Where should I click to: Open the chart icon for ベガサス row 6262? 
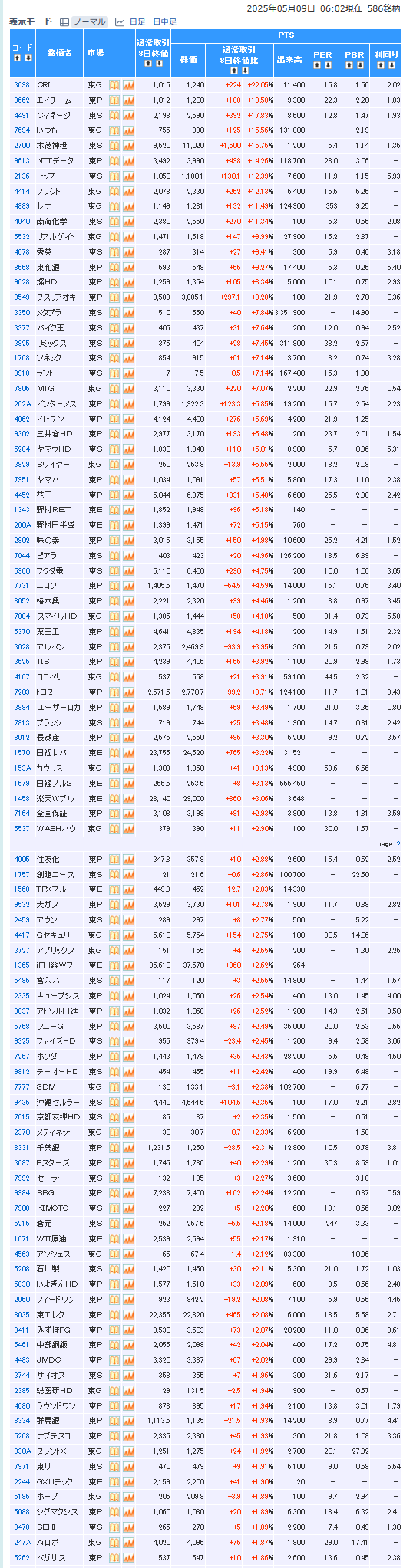pyautogui.click(x=128, y=1556)
